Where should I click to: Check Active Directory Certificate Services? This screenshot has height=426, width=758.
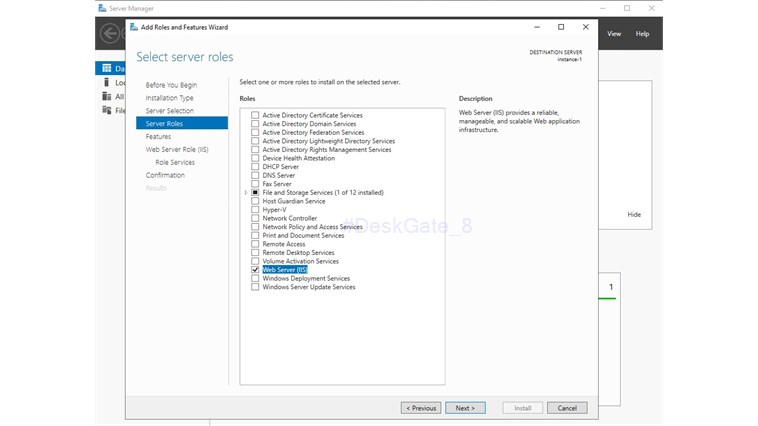(x=255, y=115)
